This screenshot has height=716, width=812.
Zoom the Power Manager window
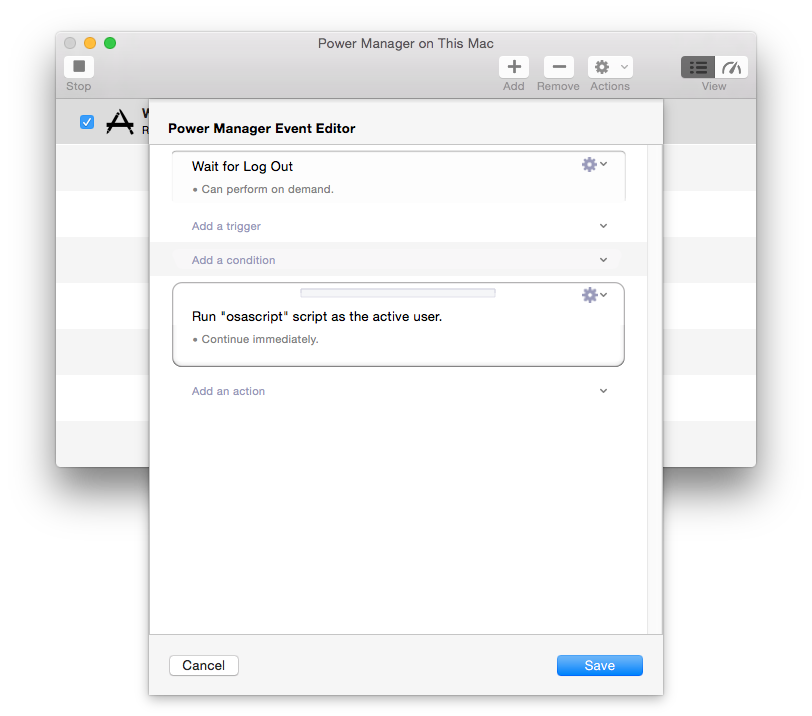[x=110, y=43]
